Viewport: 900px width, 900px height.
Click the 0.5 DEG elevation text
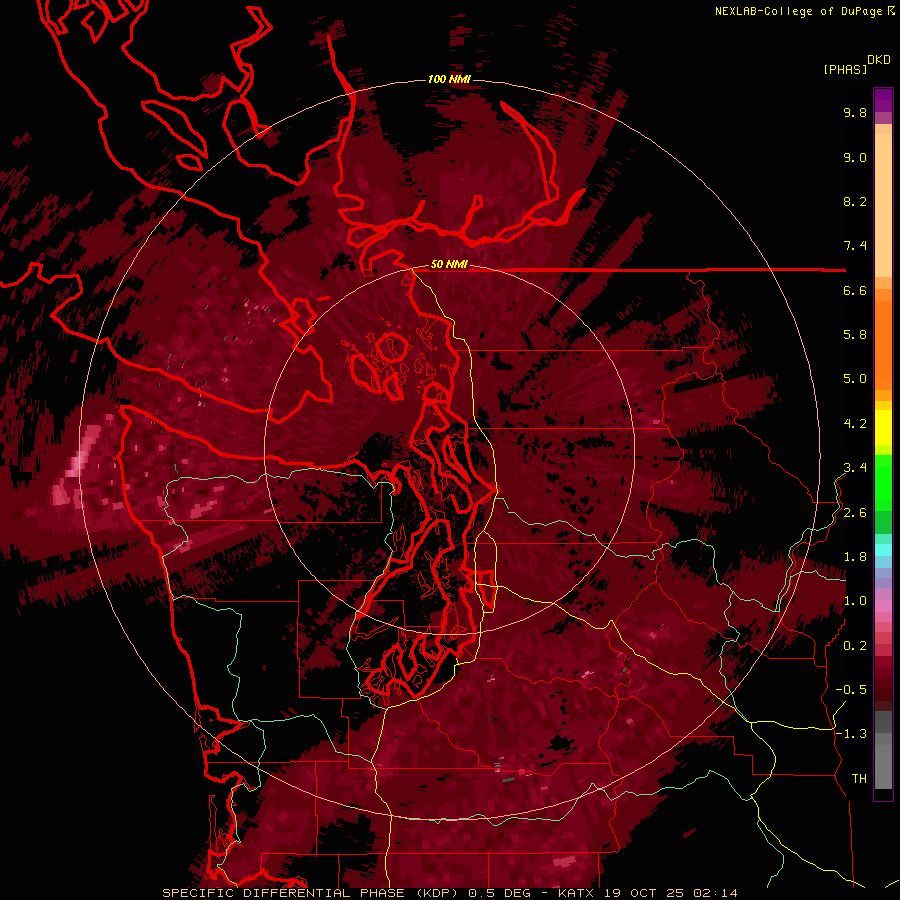point(500,893)
